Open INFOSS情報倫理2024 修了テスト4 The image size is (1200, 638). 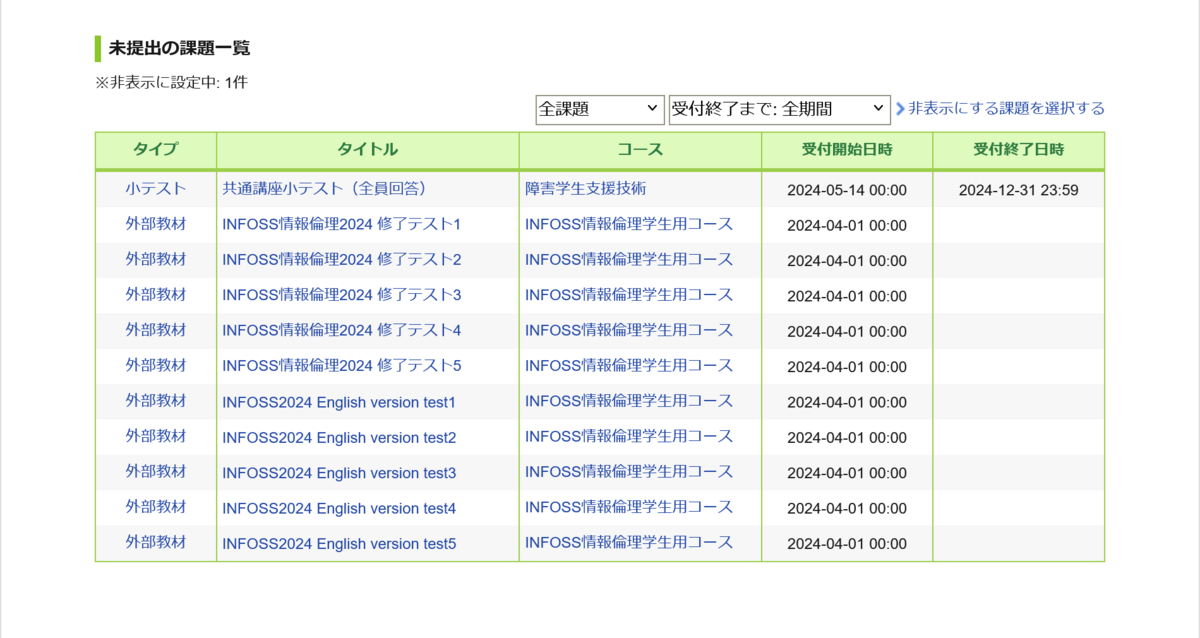(x=342, y=330)
